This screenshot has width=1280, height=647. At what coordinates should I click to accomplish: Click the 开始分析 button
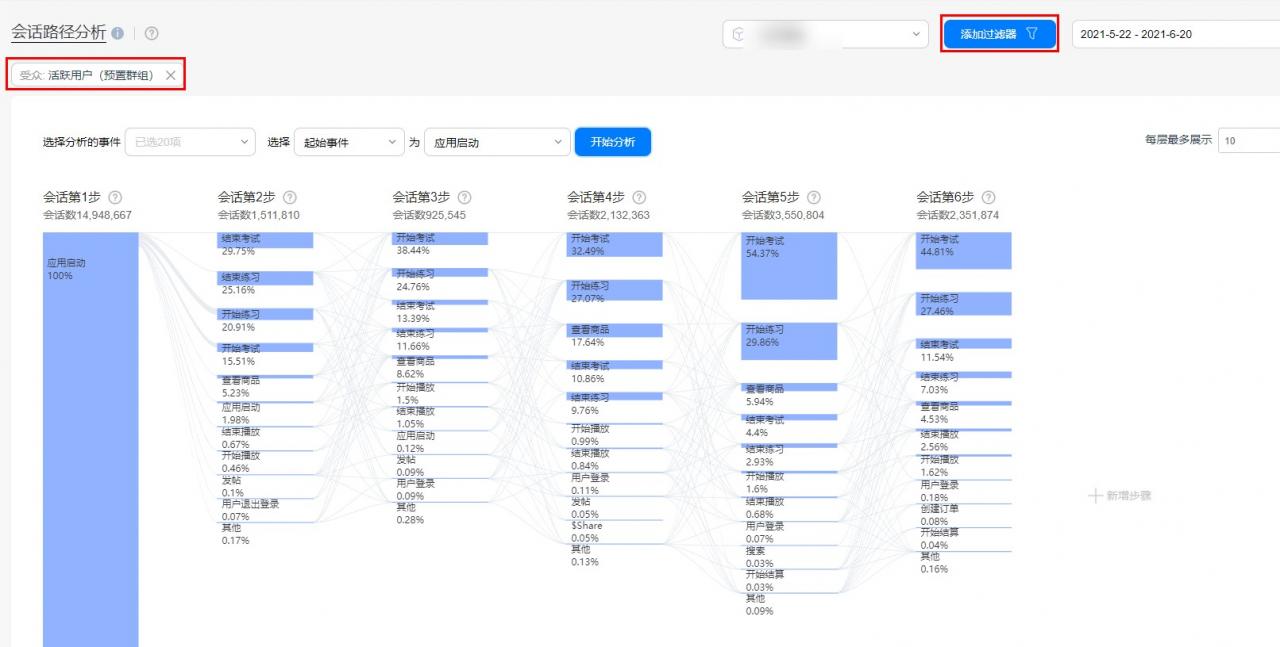612,141
